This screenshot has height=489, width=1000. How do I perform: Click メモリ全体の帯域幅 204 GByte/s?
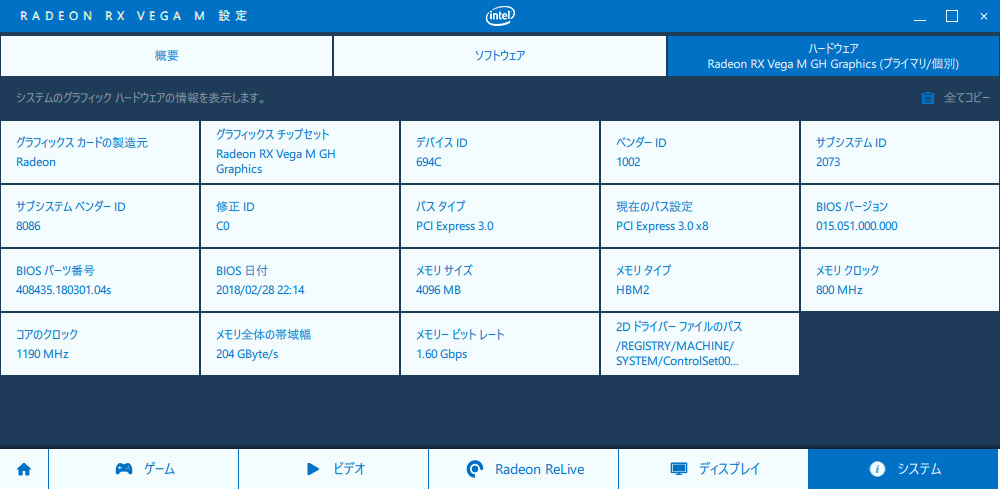click(x=247, y=354)
